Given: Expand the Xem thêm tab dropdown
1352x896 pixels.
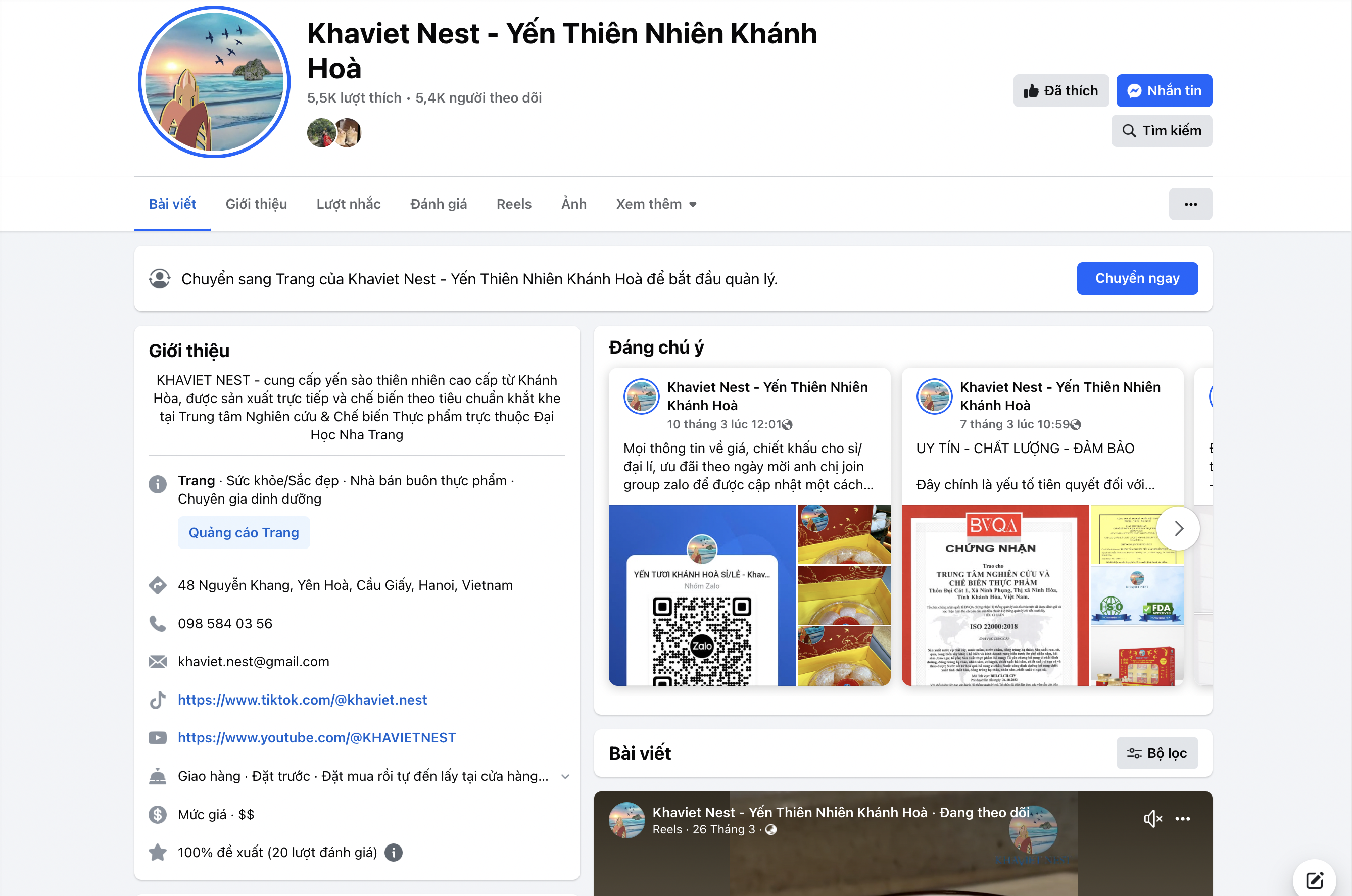Looking at the screenshot, I should click(x=656, y=204).
